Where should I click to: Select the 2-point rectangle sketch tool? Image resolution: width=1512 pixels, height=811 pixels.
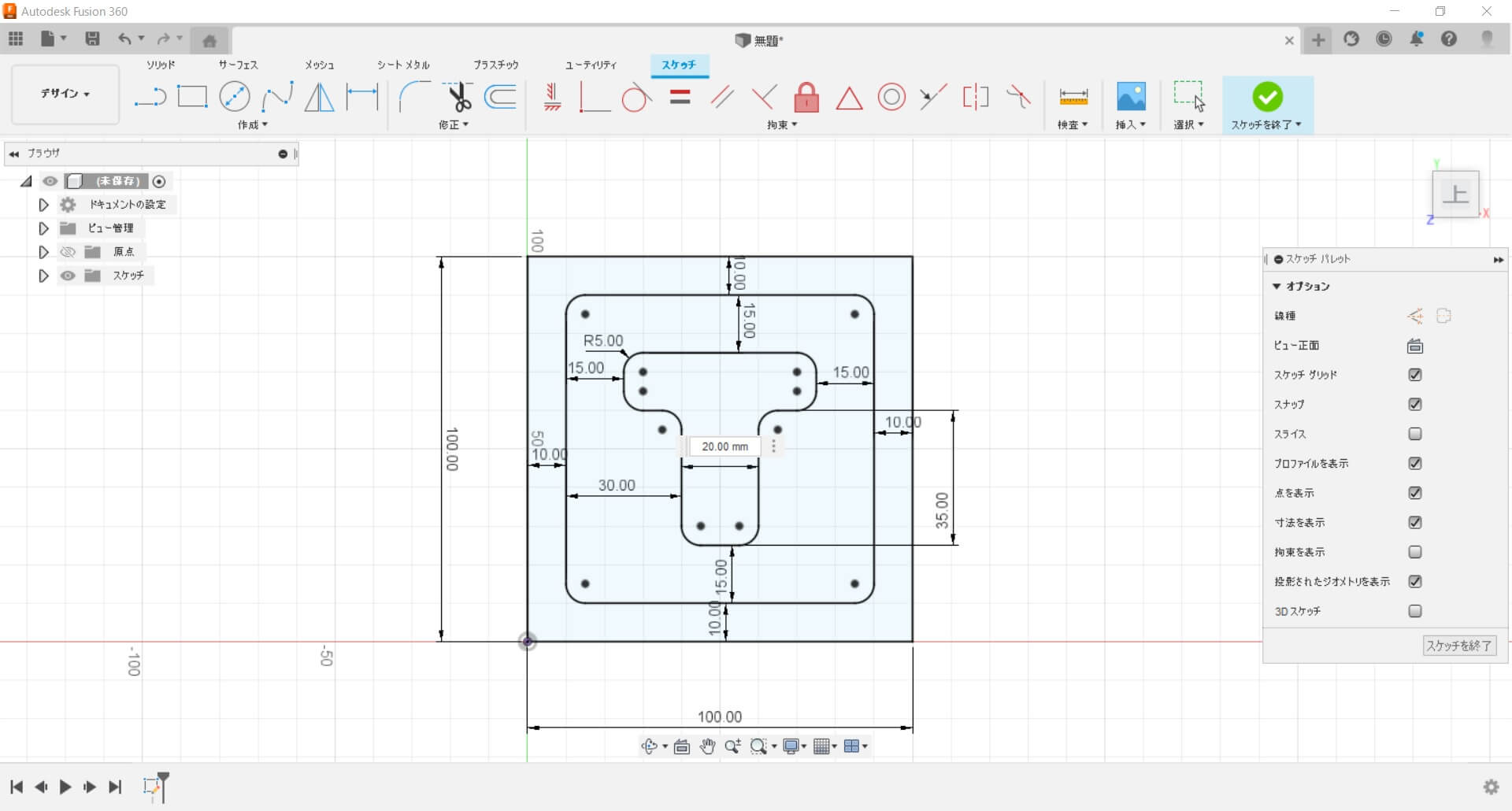(192, 97)
